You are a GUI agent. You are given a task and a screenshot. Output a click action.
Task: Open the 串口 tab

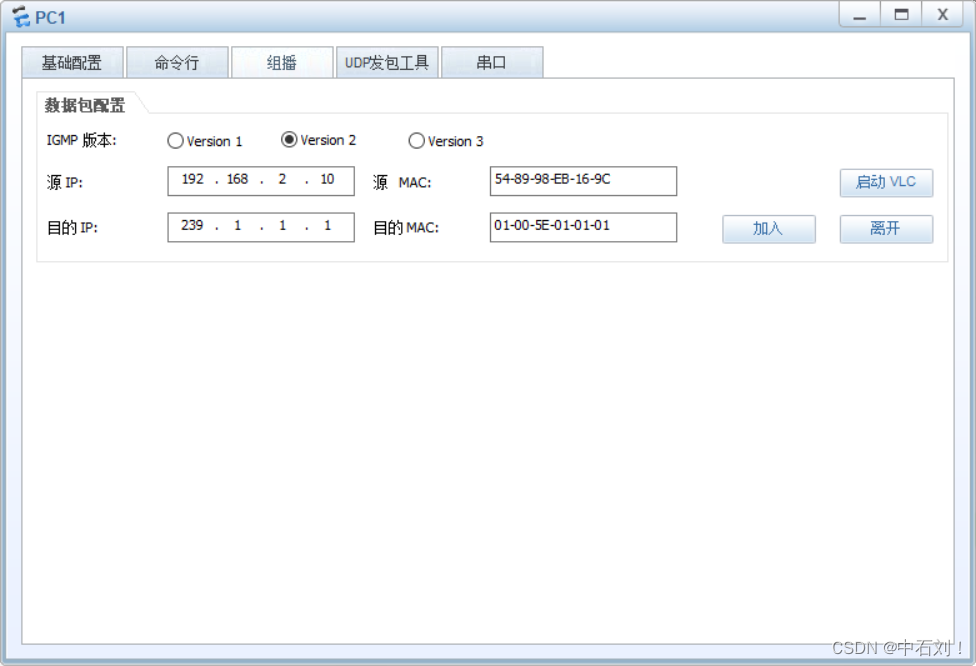pos(492,61)
